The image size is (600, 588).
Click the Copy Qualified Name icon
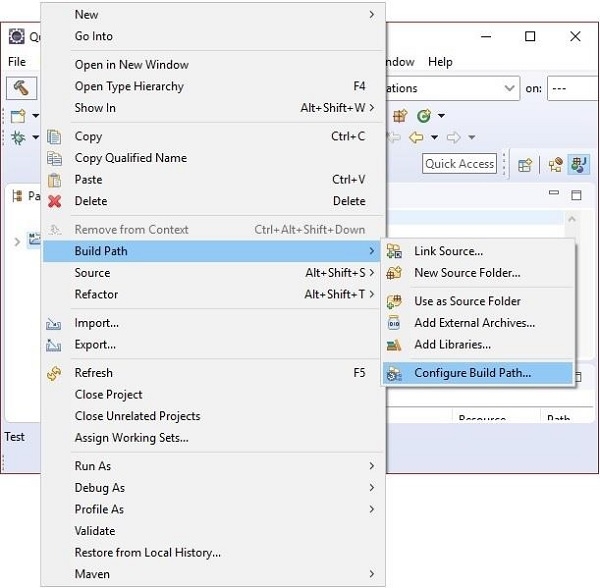(x=54, y=158)
